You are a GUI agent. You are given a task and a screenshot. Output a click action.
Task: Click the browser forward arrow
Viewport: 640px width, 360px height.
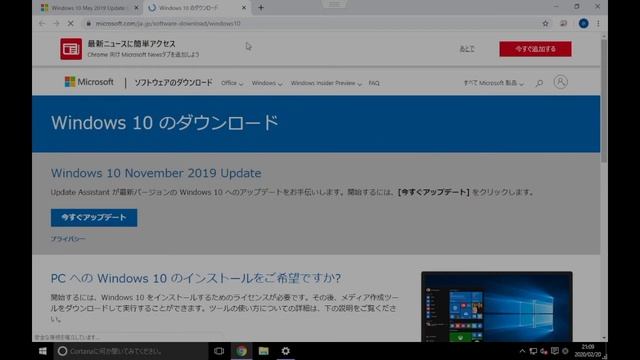[x=56, y=24]
